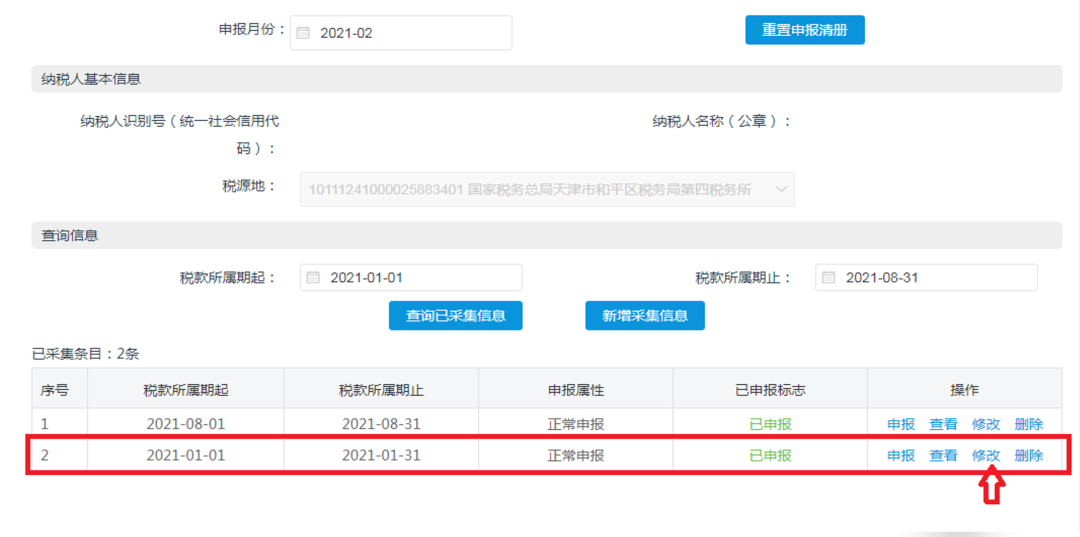Click cell 2021-01-31 in row 2
The image size is (1080, 537).
pyautogui.click(x=381, y=455)
